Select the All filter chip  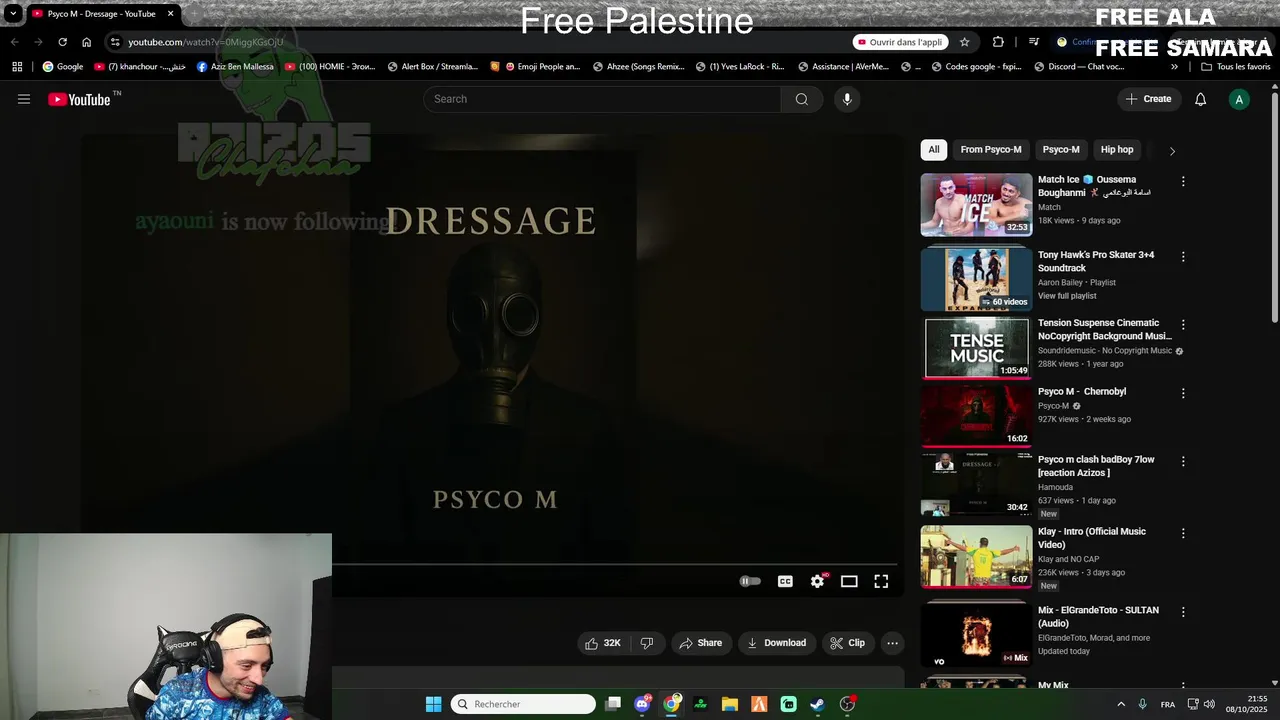point(933,150)
